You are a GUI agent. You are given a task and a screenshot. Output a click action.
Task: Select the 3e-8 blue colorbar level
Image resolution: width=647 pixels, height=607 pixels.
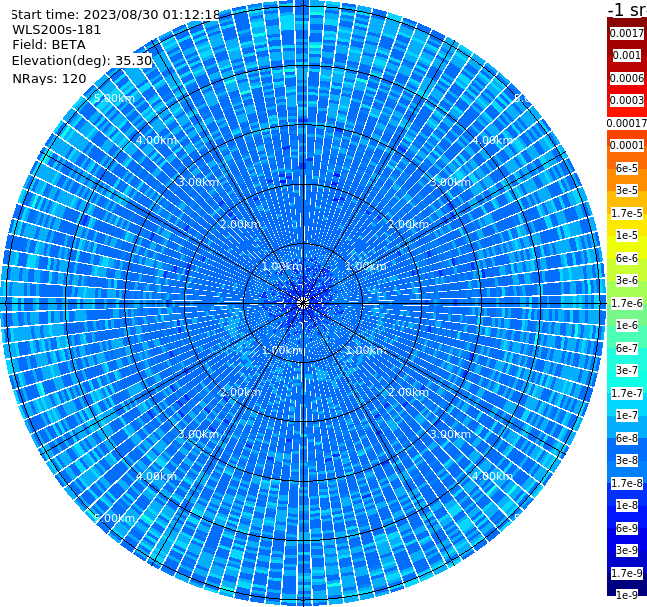(x=627, y=461)
